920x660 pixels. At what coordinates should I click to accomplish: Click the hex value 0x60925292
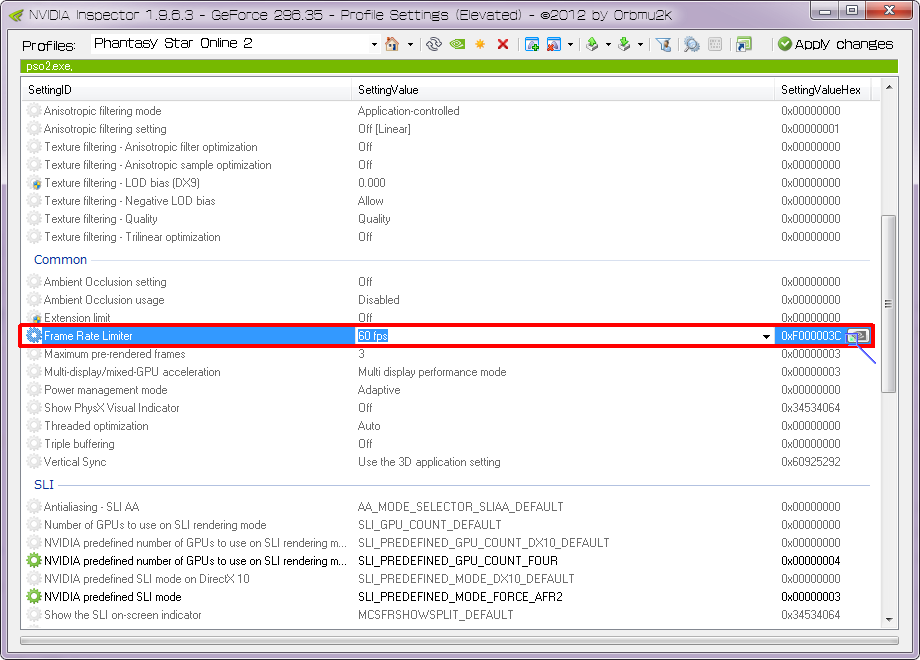pyautogui.click(x=811, y=462)
